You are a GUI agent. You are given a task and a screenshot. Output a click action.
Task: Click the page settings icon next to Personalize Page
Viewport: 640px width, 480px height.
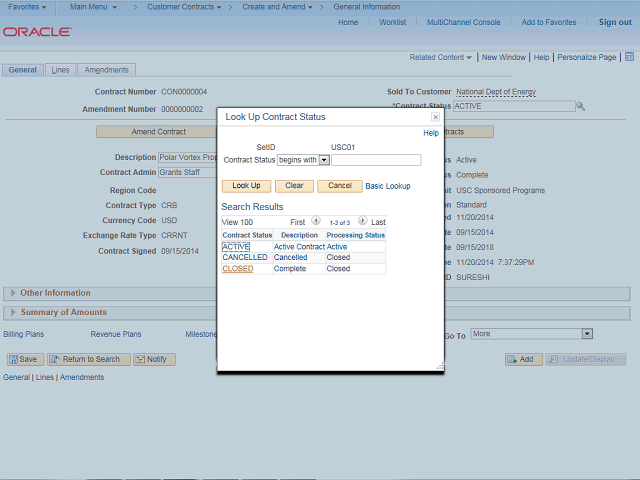629,57
